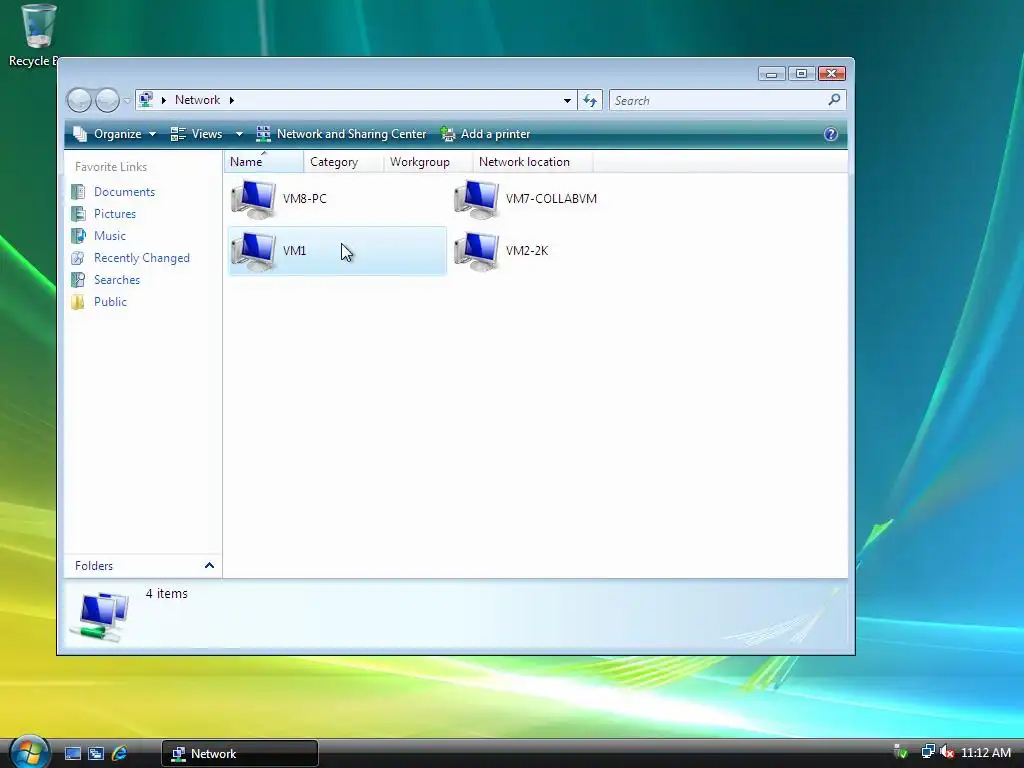Click Show Desktop in Quick Launch

coord(72,753)
